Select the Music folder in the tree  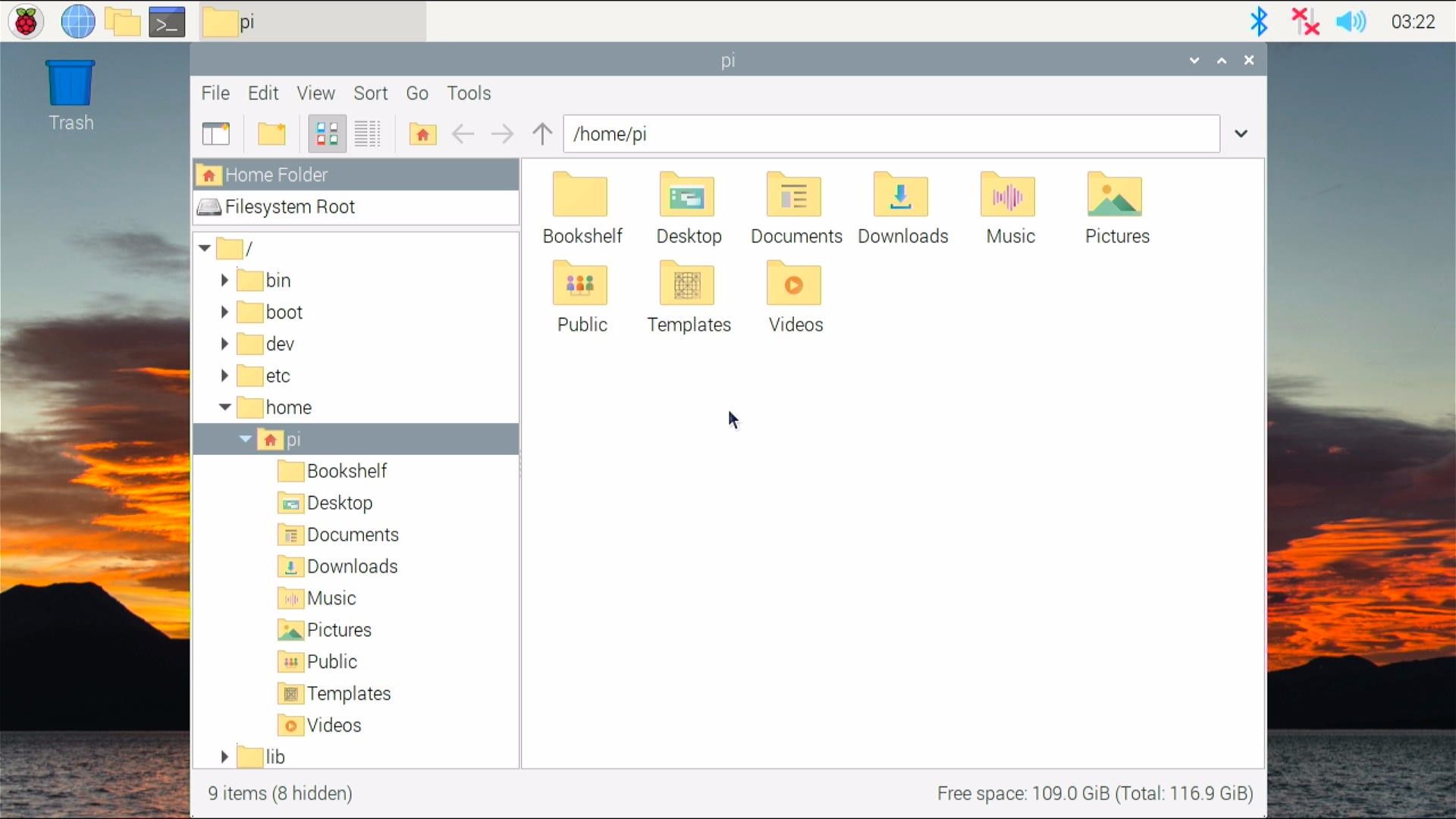click(x=332, y=598)
